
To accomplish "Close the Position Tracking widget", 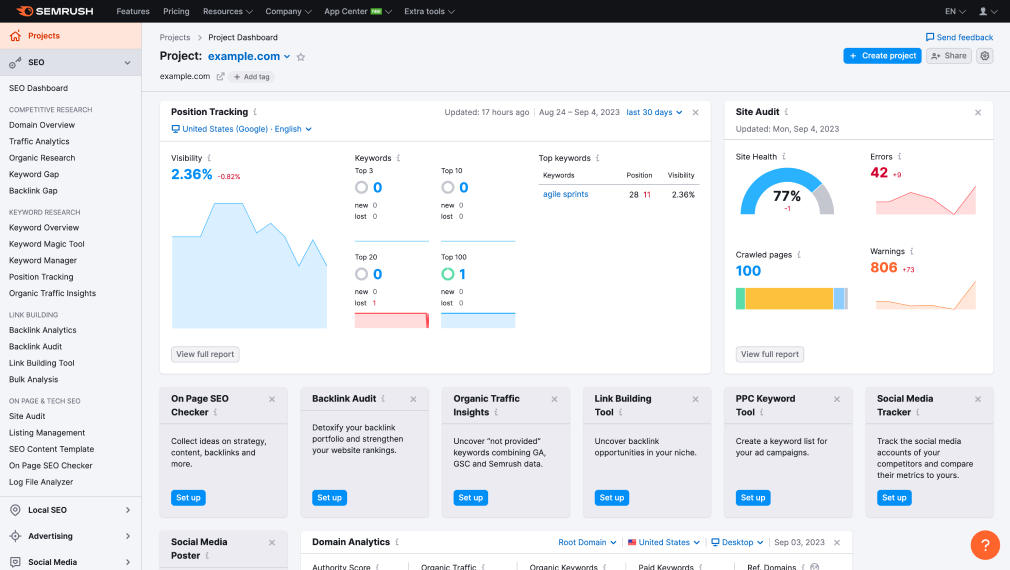I will coord(696,112).
